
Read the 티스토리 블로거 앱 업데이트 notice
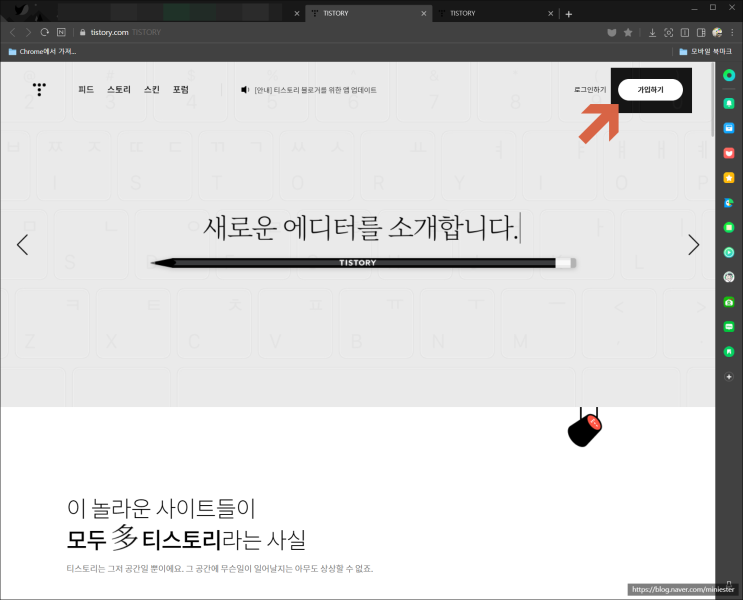(x=315, y=90)
